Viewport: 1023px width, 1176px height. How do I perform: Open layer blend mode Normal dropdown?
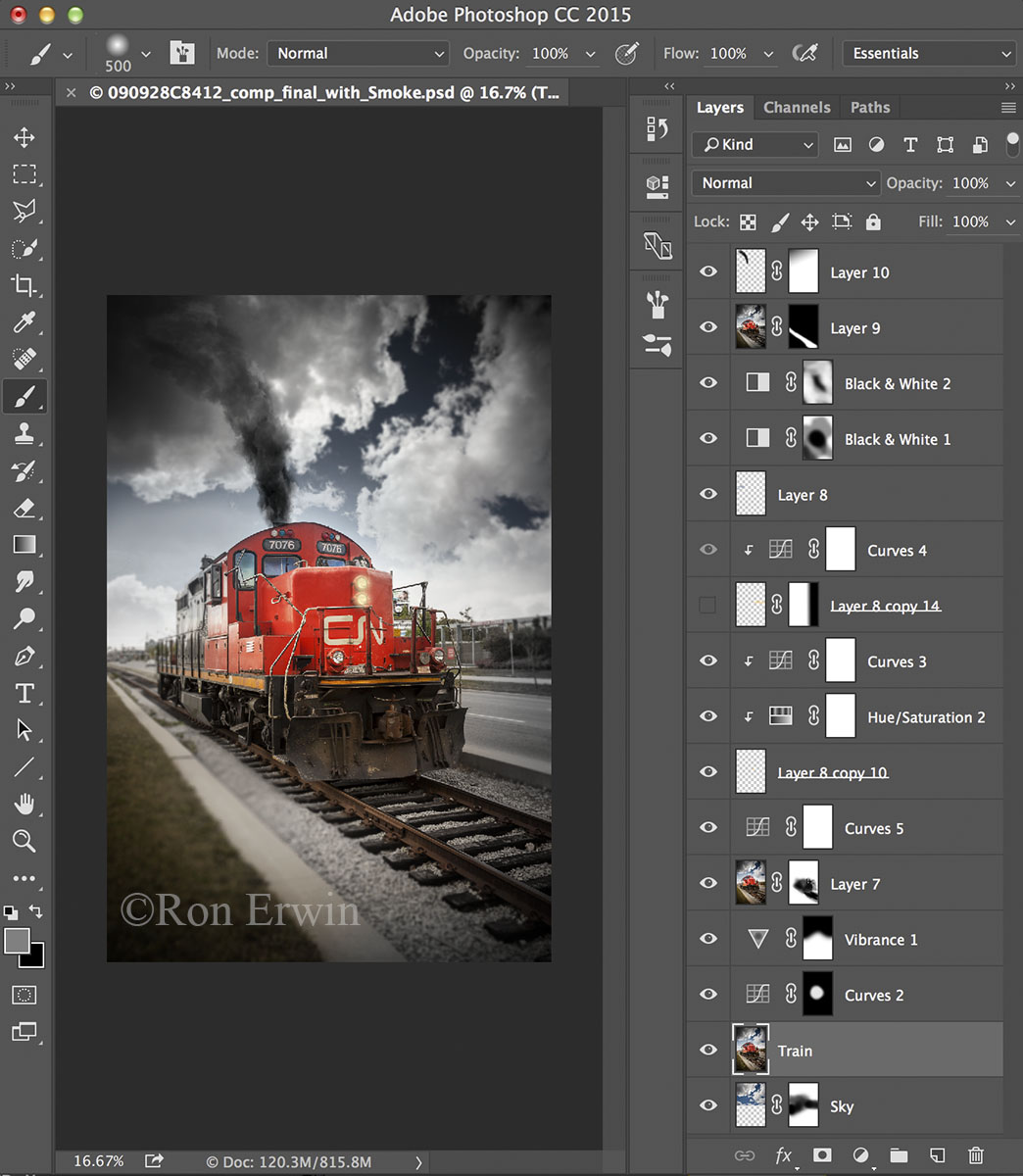click(786, 183)
